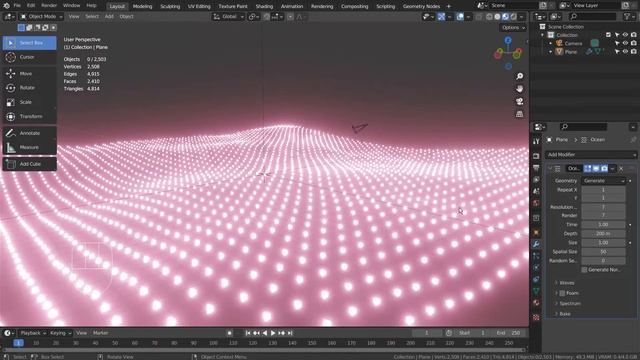Remove the Ocean modifier with X
Image resolution: width=640 pixels, height=360 pixels.
coord(621,169)
